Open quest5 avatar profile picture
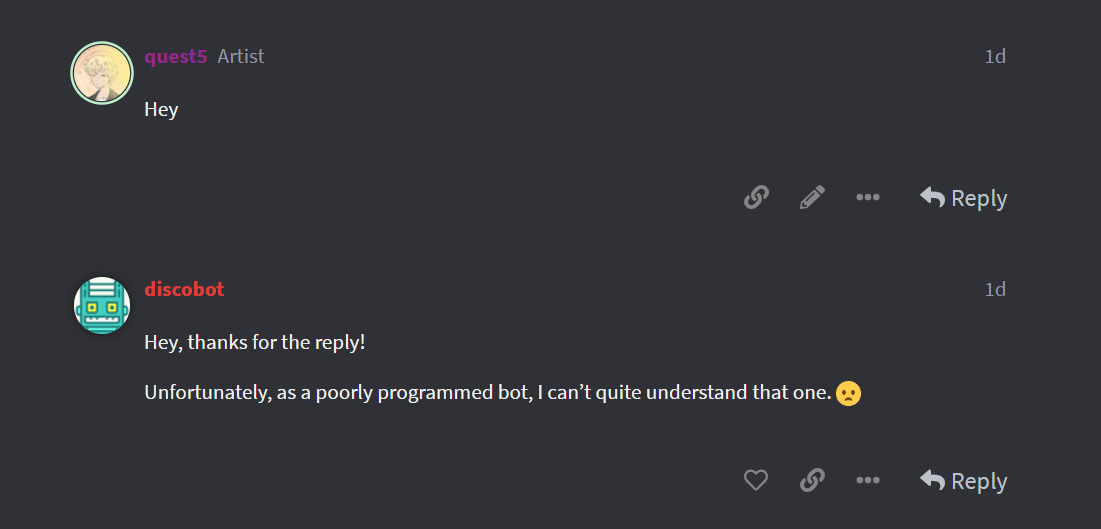Screen dimensions: 1101x529 coord(102,73)
